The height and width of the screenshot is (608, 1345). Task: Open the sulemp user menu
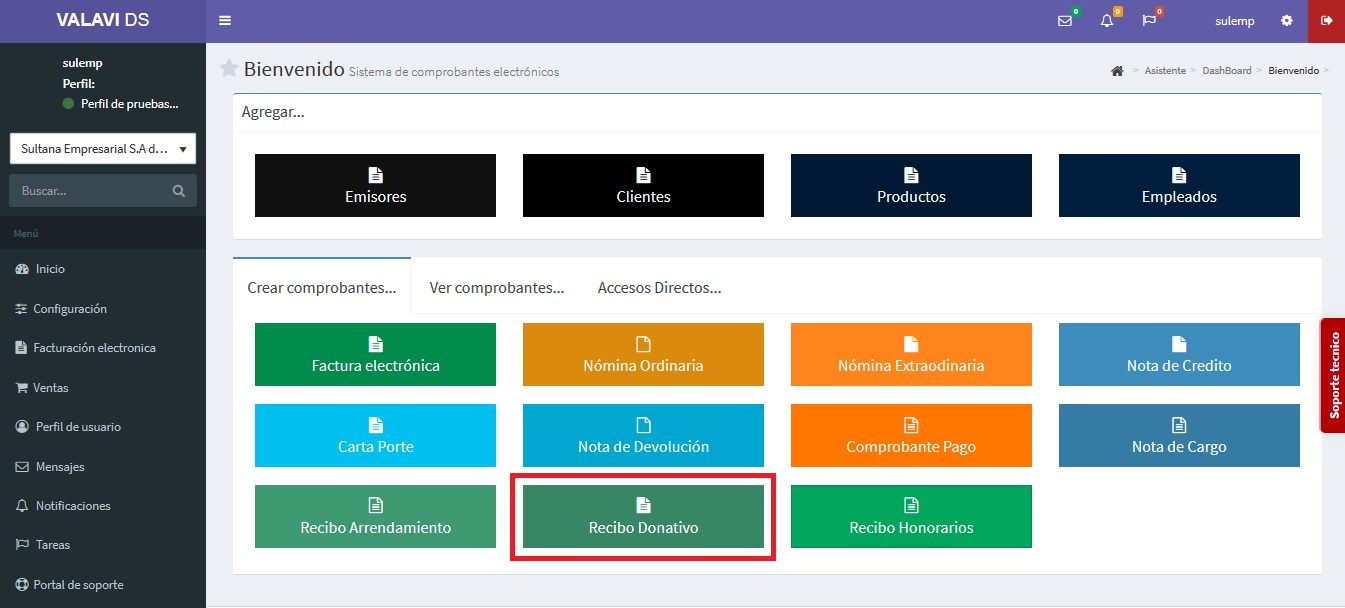click(1234, 21)
